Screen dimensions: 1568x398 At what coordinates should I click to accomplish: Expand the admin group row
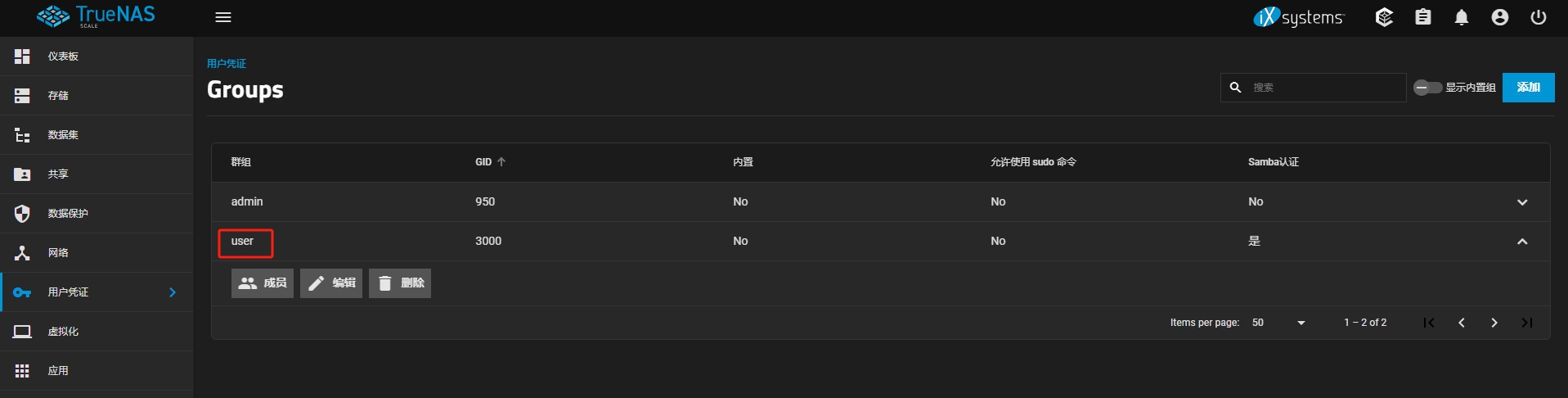pos(1522,202)
